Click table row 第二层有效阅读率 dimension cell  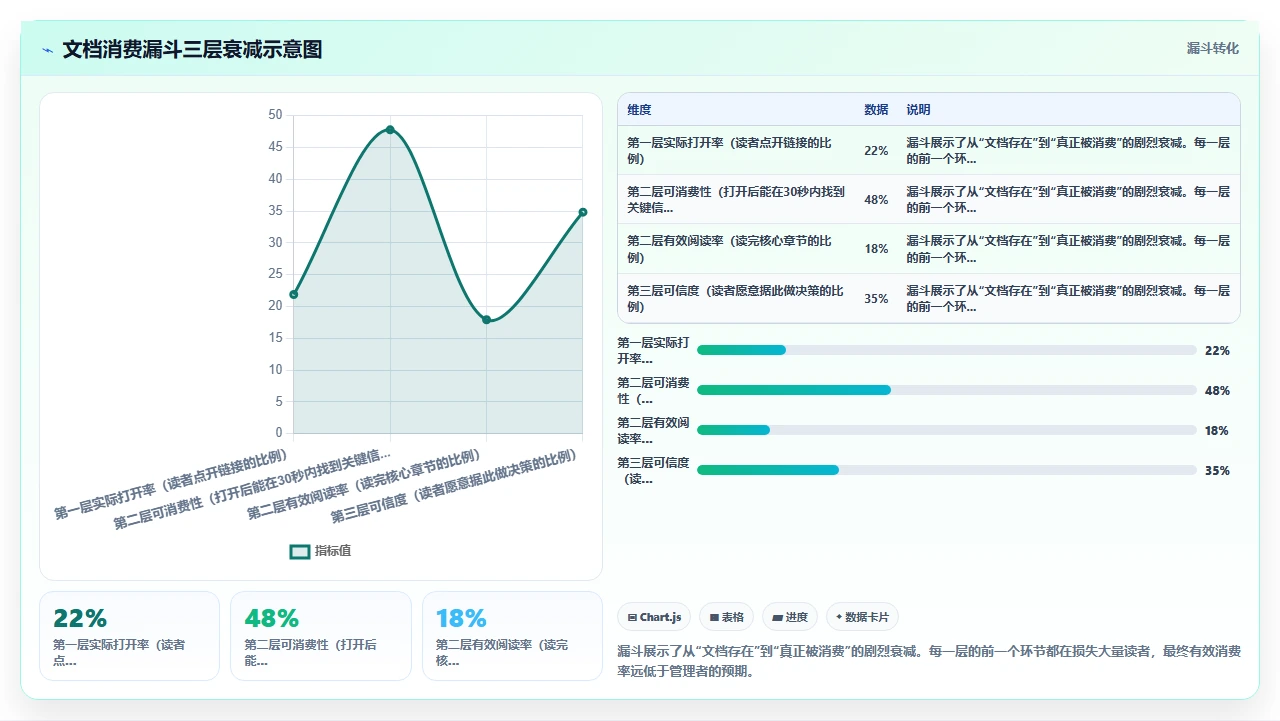pyautogui.click(x=736, y=249)
